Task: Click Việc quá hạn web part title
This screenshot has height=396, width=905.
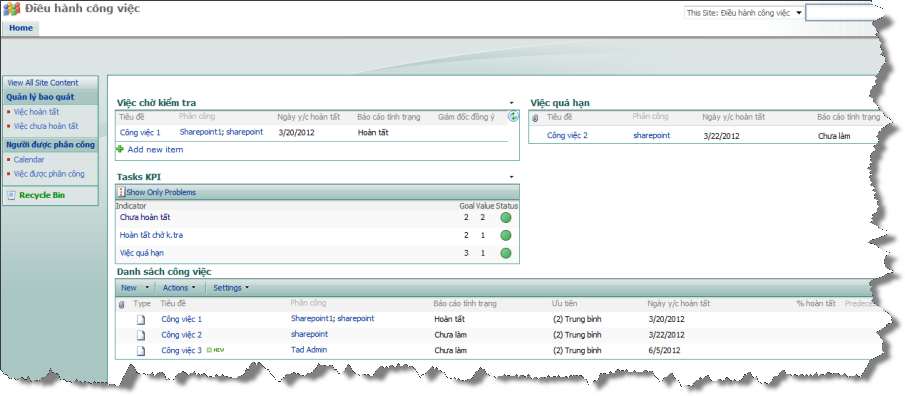Action: [x=560, y=103]
